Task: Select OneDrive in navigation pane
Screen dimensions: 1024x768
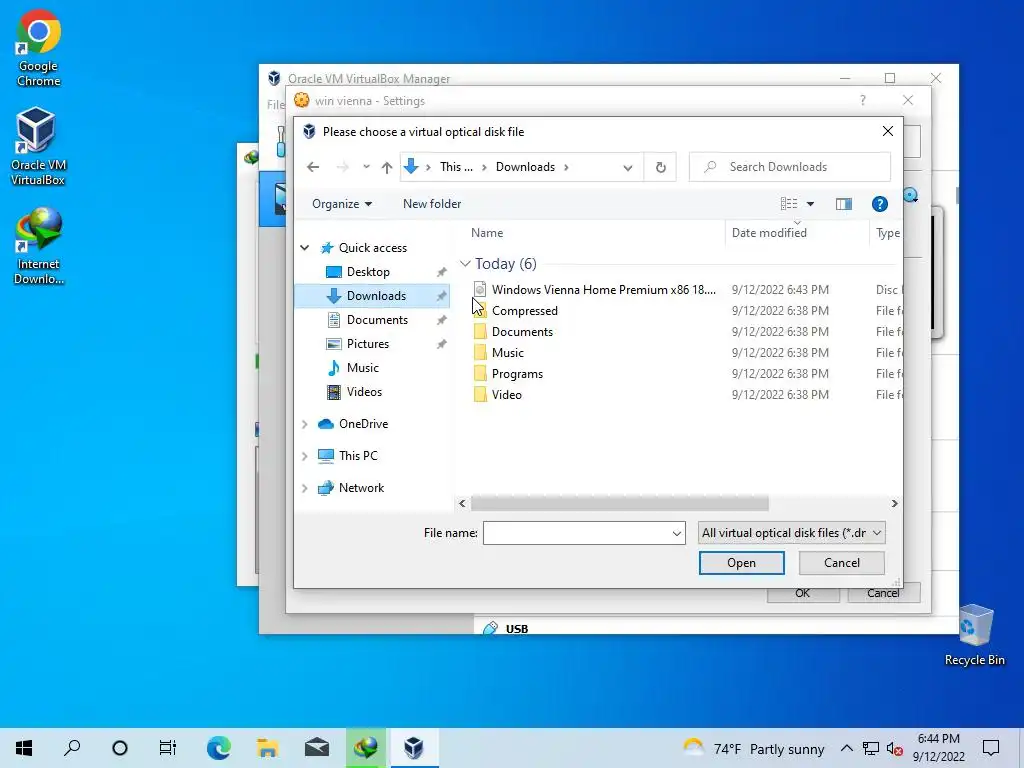Action: pyautogui.click(x=362, y=424)
